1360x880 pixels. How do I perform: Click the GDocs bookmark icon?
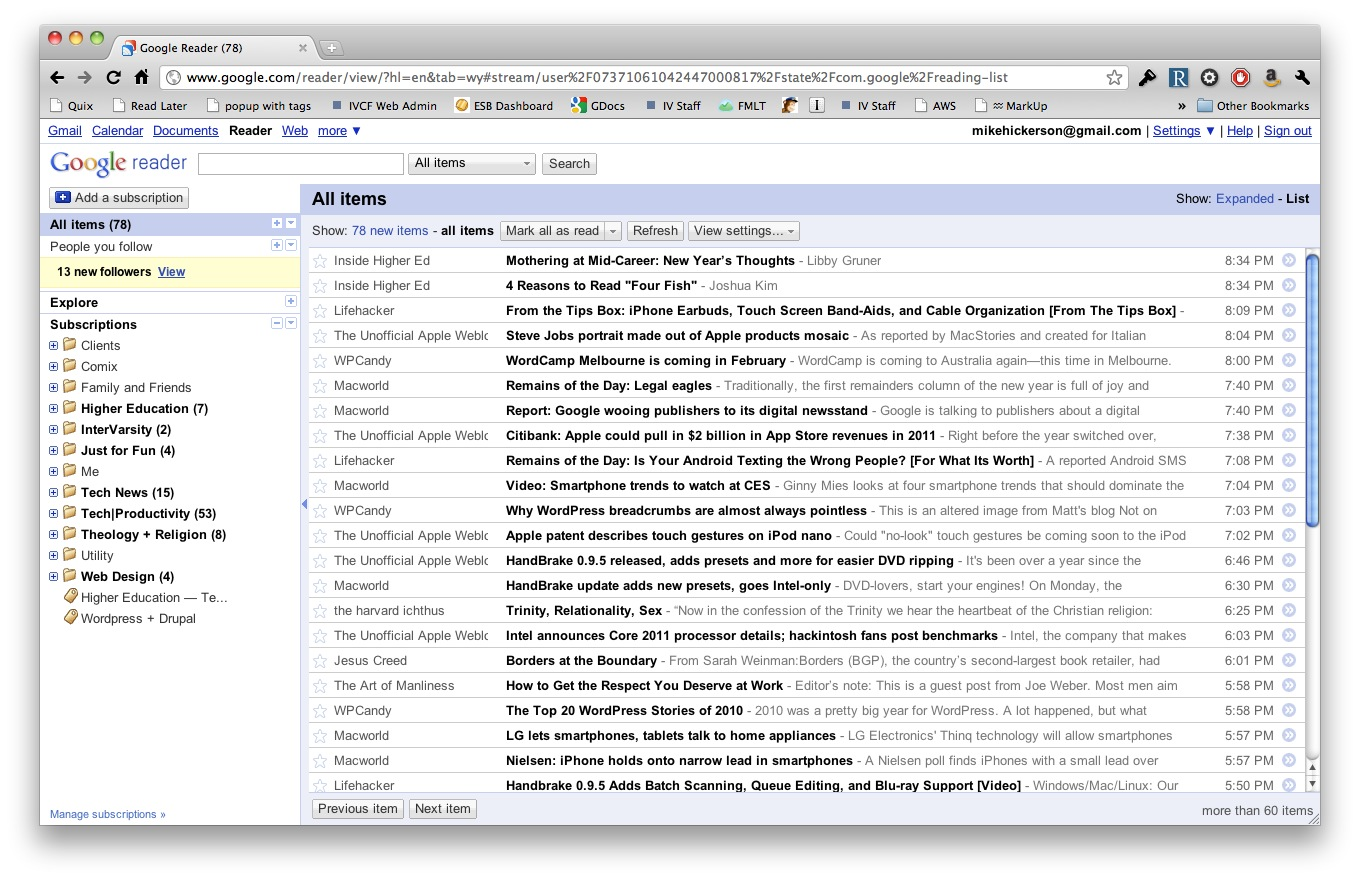(578, 105)
